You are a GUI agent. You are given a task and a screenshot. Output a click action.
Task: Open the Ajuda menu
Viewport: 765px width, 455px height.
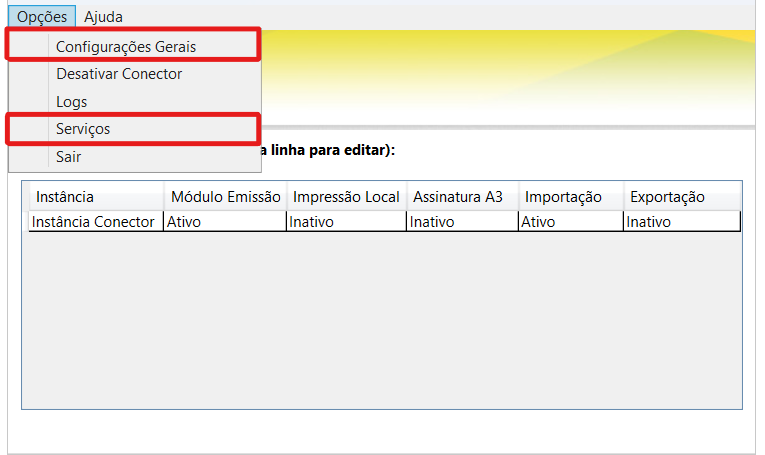click(103, 17)
